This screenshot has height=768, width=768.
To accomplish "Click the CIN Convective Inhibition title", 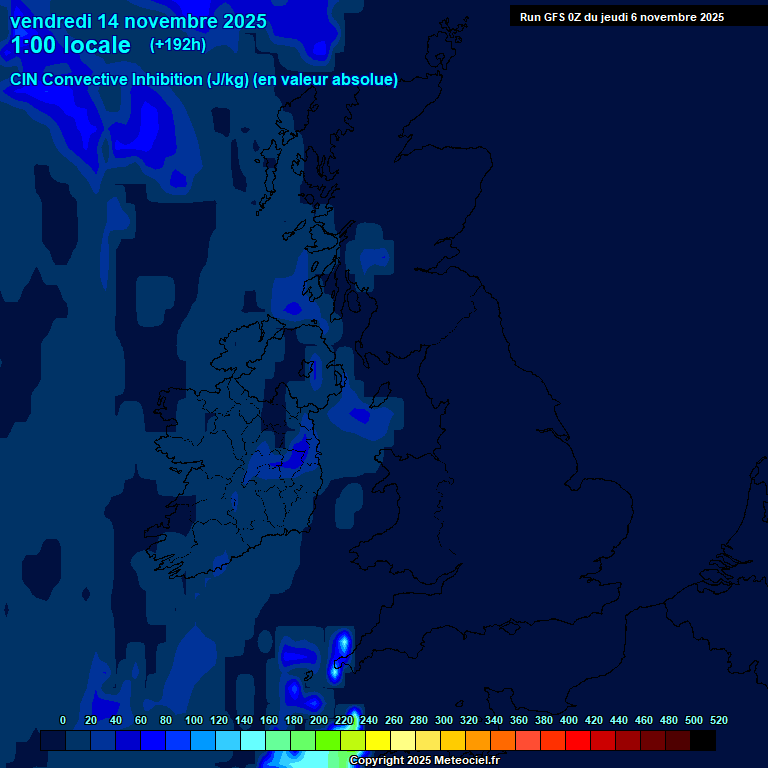I will pos(204,80).
